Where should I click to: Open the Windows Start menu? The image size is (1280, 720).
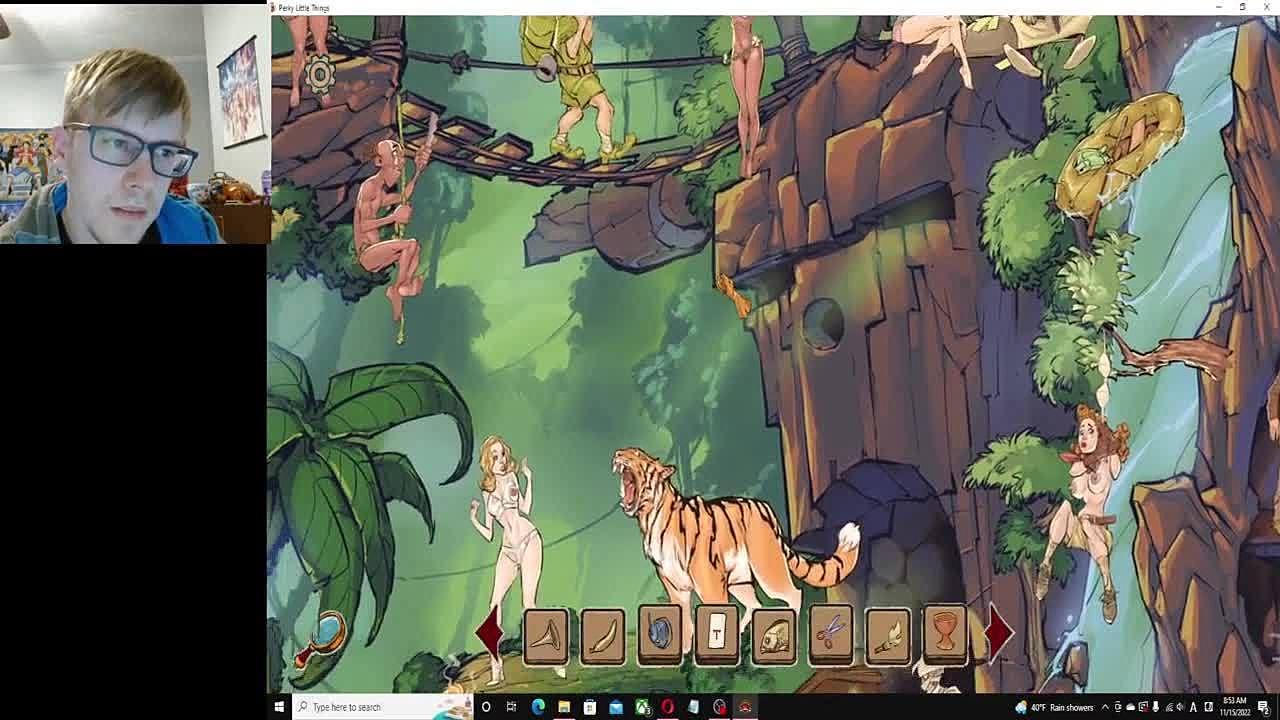pyautogui.click(x=279, y=707)
